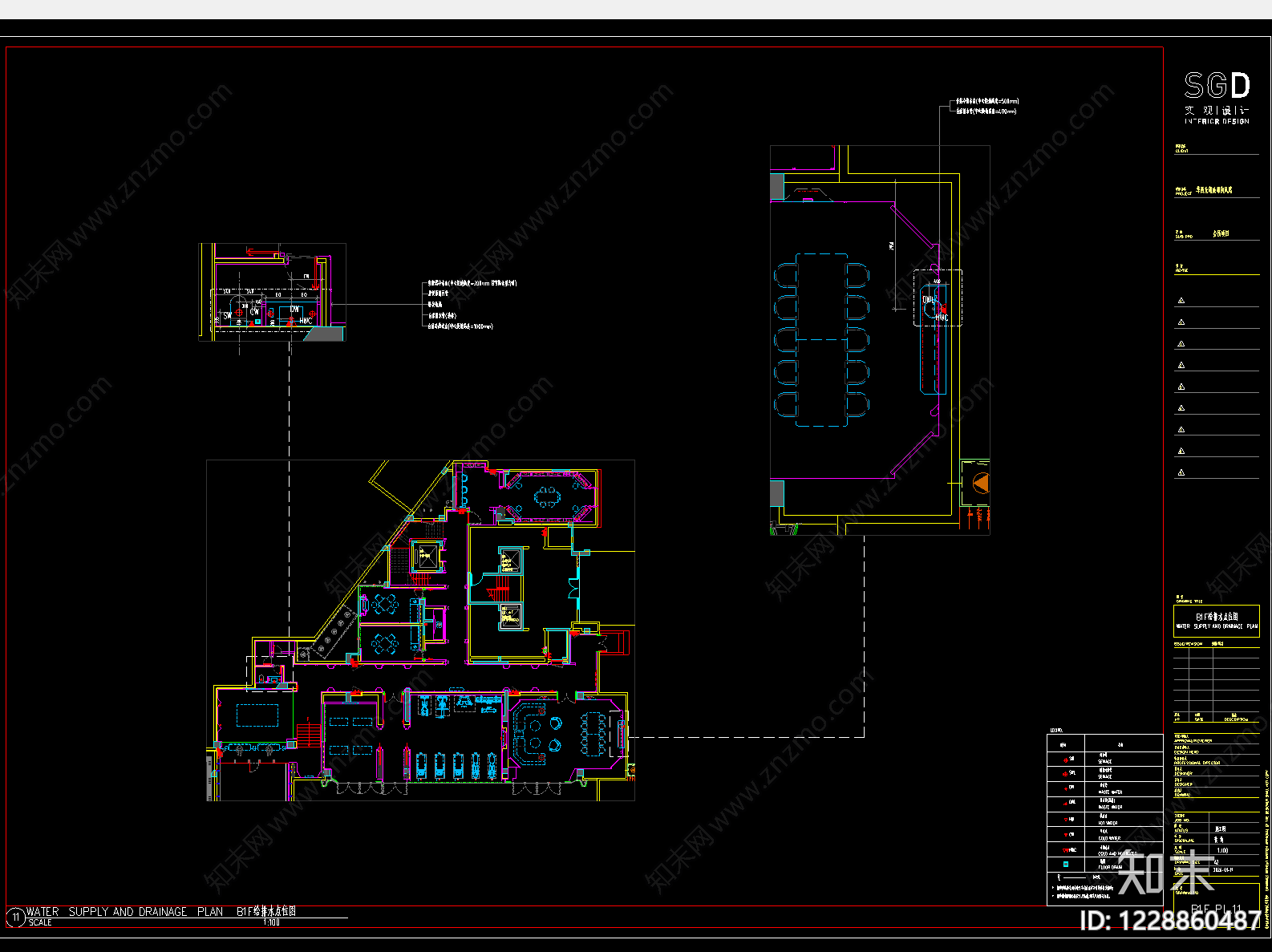Image resolution: width=1272 pixels, height=952 pixels.
Task: Click the "COLD AND HOT WATER" legend label
Action: tap(1118, 853)
